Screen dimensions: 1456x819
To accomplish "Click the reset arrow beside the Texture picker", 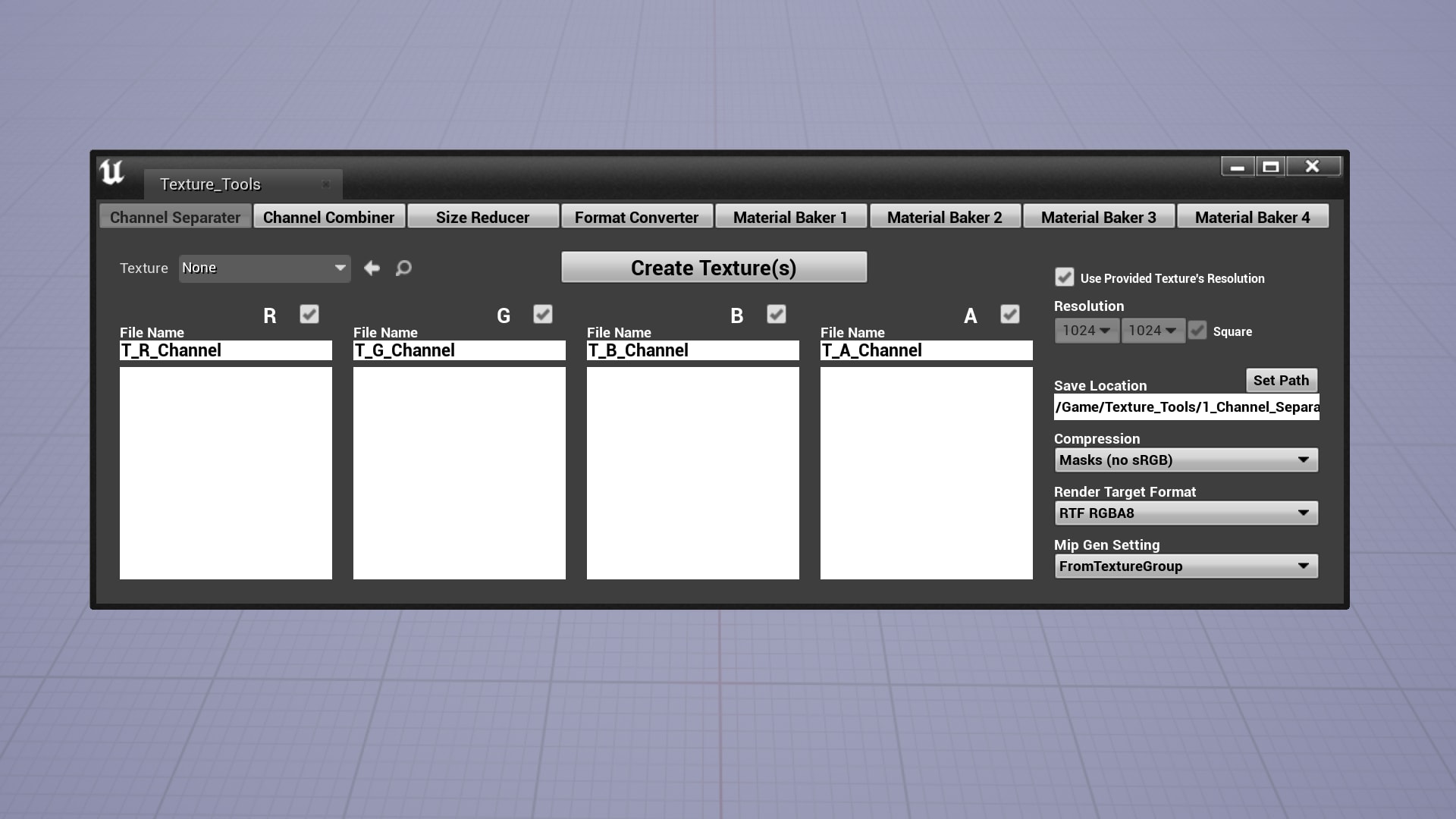I will 372,268.
